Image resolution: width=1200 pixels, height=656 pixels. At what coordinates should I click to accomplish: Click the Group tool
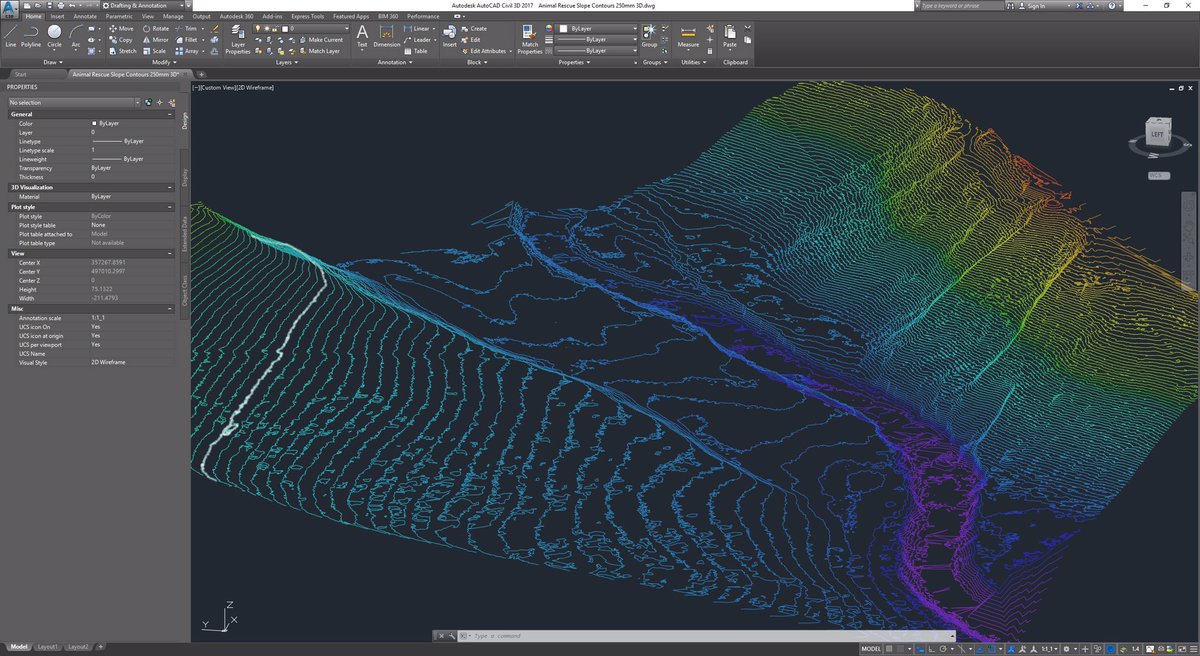pyautogui.click(x=650, y=36)
